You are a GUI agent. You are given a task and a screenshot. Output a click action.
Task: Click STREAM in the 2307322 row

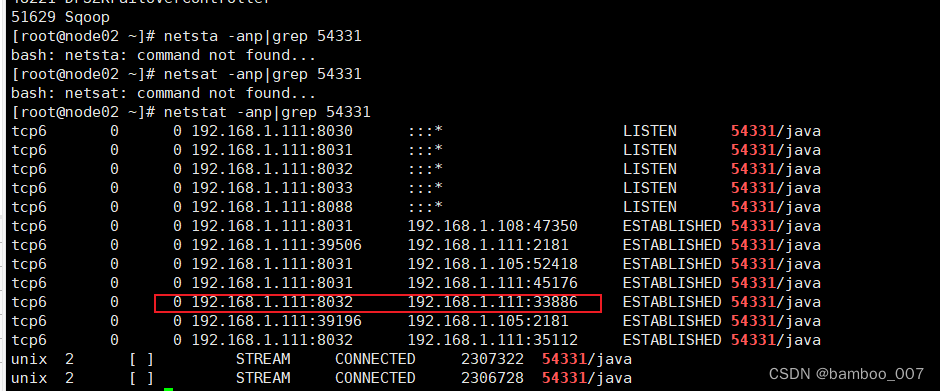(x=263, y=359)
